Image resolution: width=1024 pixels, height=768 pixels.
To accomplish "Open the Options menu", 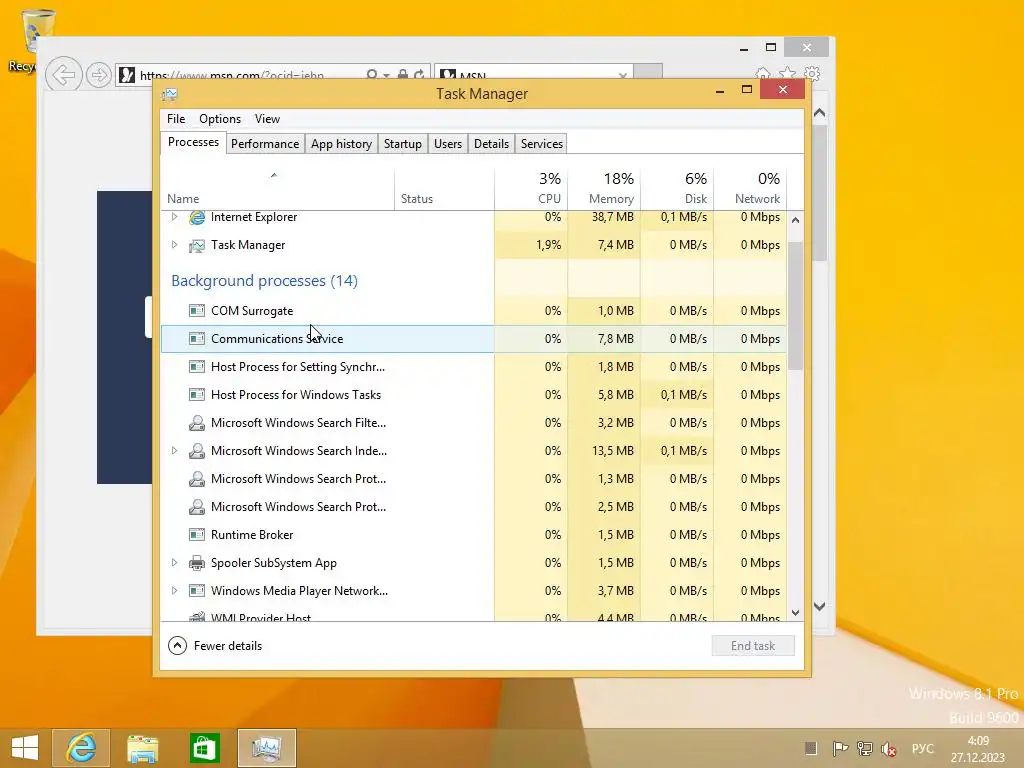I will tap(220, 119).
